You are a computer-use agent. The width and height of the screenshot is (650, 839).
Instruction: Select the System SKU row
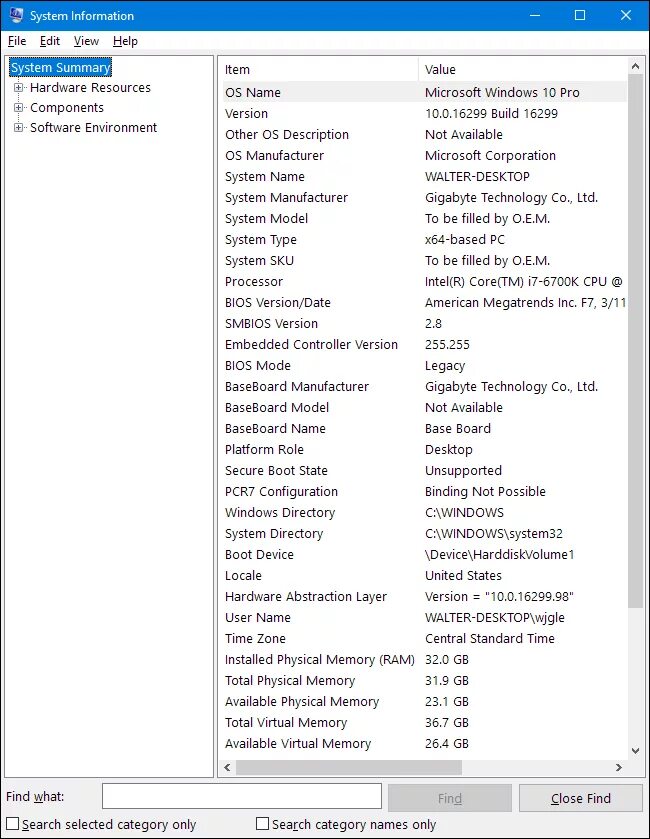[x=424, y=260]
